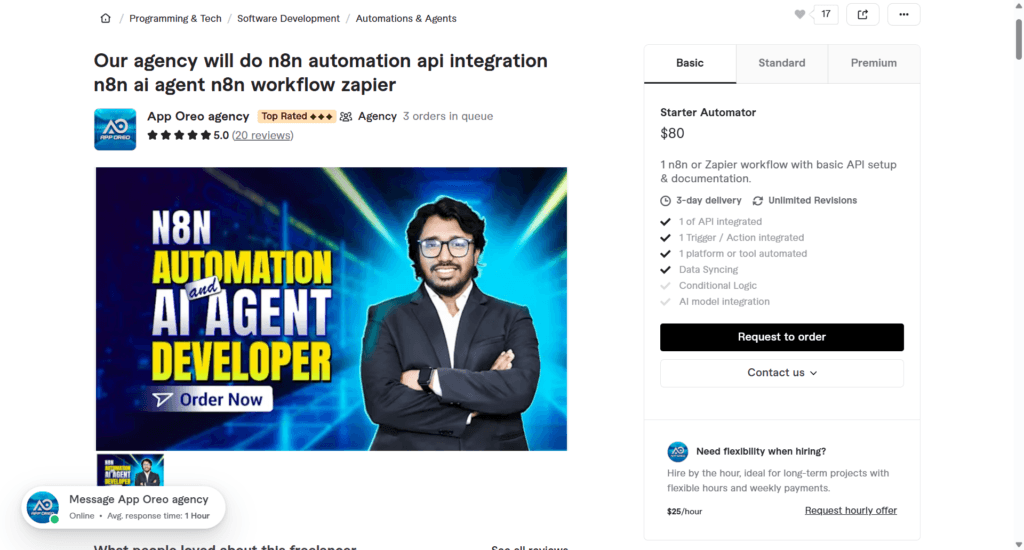Click the 3-day delivery clock icon
The width and height of the screenshot is (1024, 550).
[665, 201]
